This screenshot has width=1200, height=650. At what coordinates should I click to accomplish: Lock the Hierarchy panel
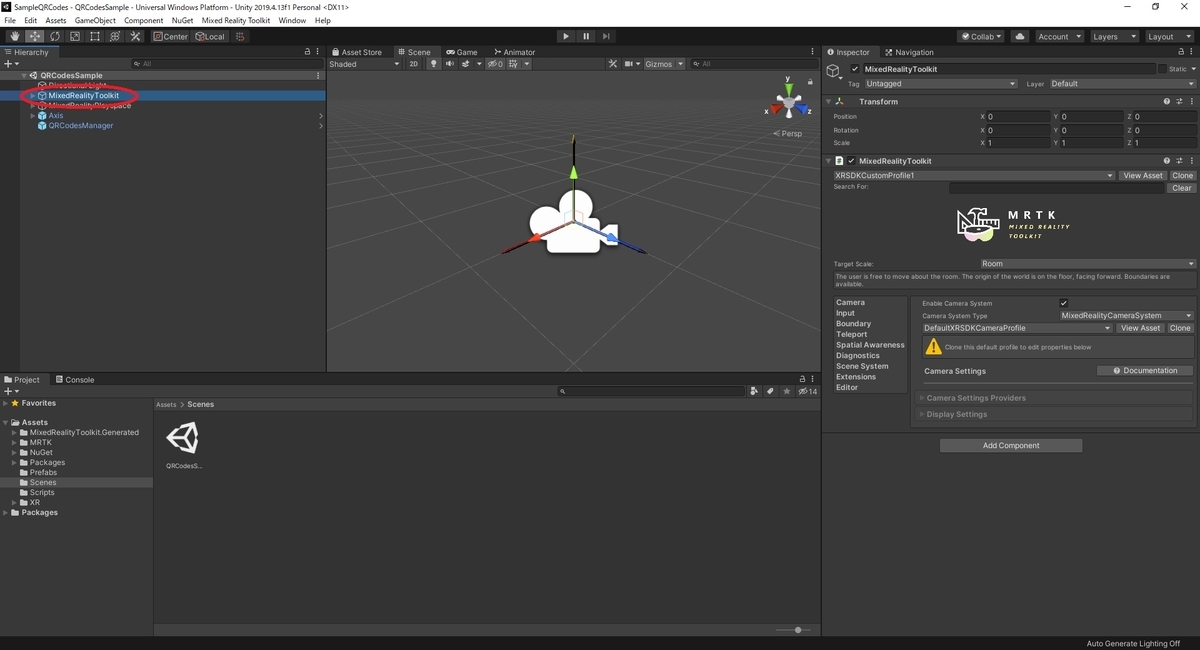(x=308, y=51)
